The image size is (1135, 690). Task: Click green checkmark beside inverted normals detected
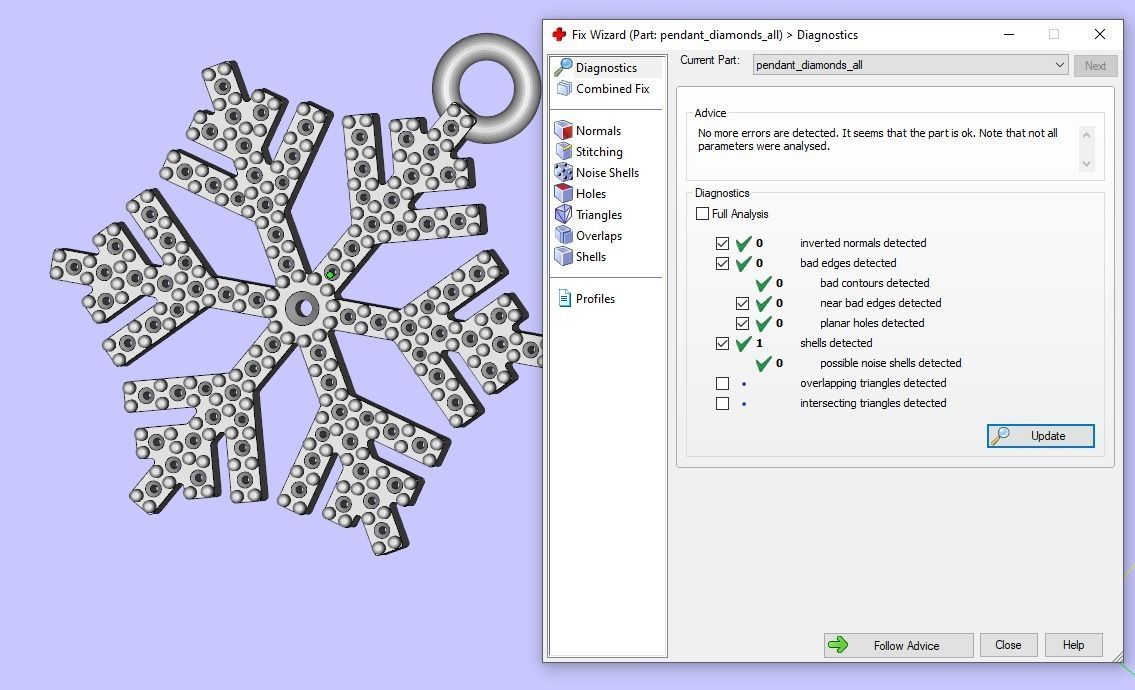point(743,243)
